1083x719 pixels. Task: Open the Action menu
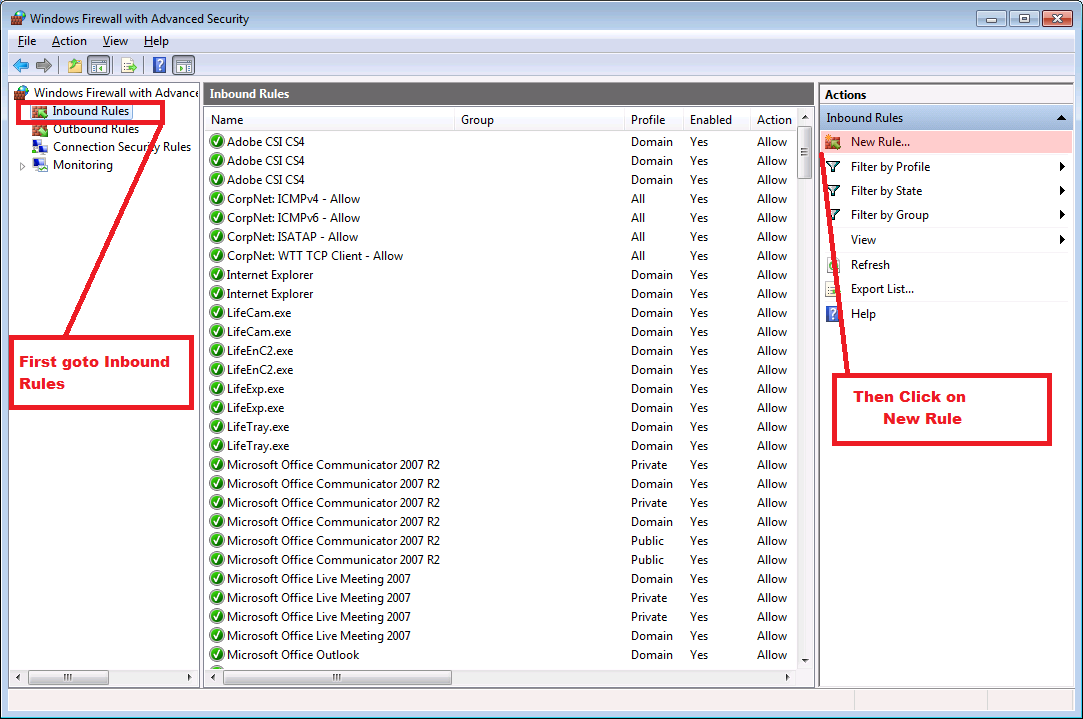69,41
